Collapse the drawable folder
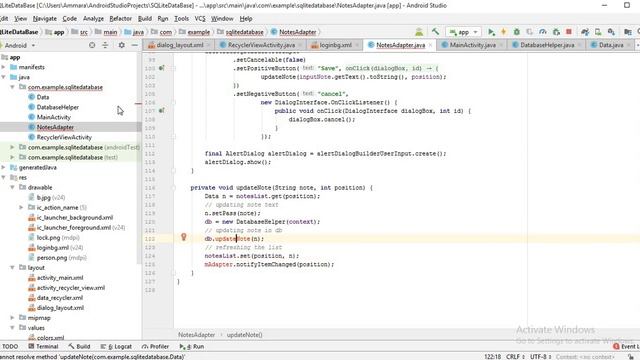This screenshot has height=360, width=640. coord(12,187)
